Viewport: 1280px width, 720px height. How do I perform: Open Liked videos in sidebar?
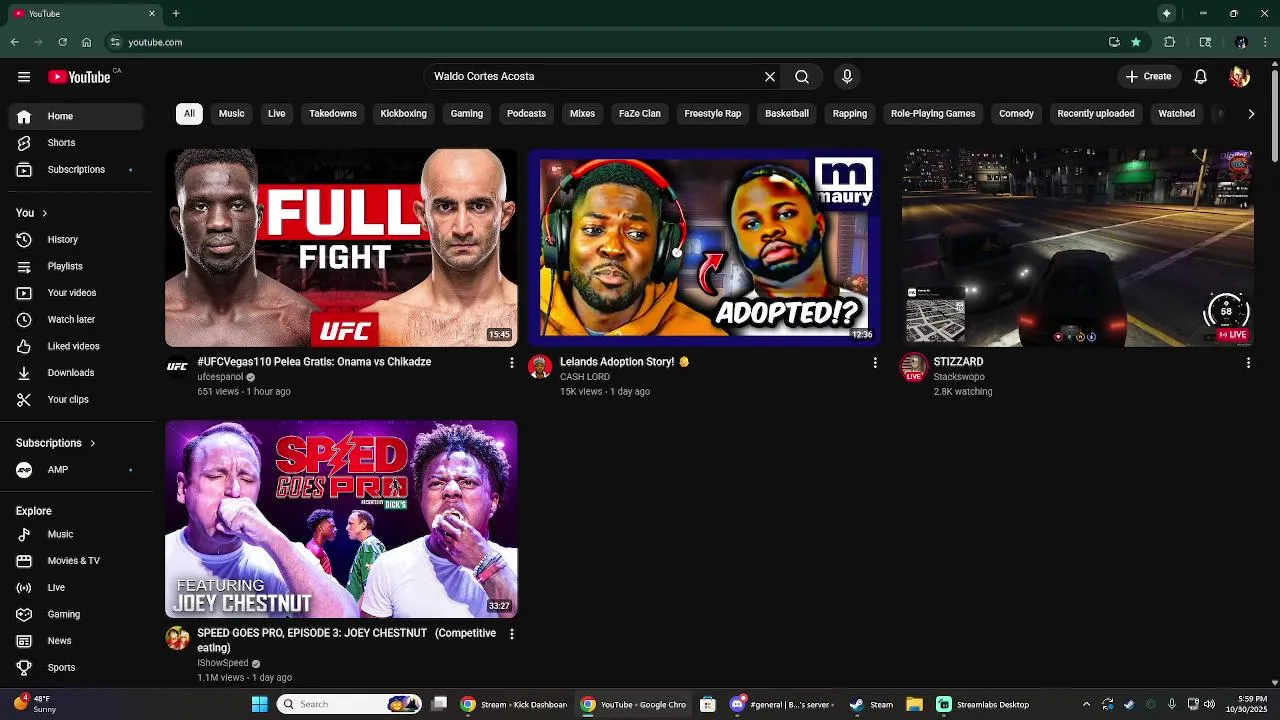[x=76, y=346]
